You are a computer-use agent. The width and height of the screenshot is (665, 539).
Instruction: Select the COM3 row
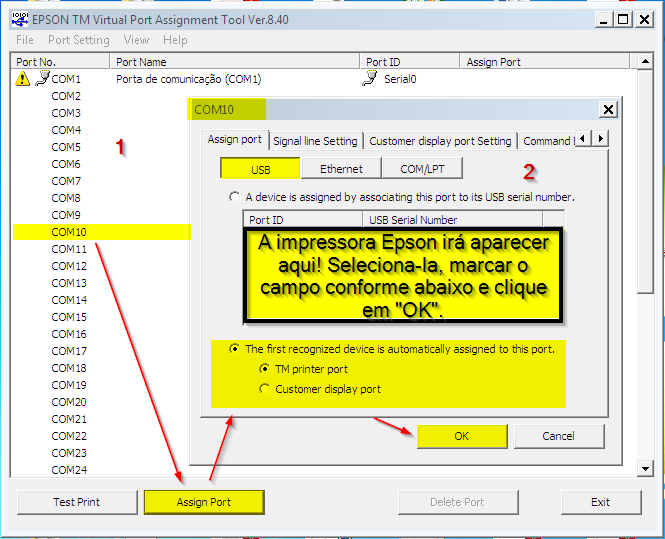66,113
